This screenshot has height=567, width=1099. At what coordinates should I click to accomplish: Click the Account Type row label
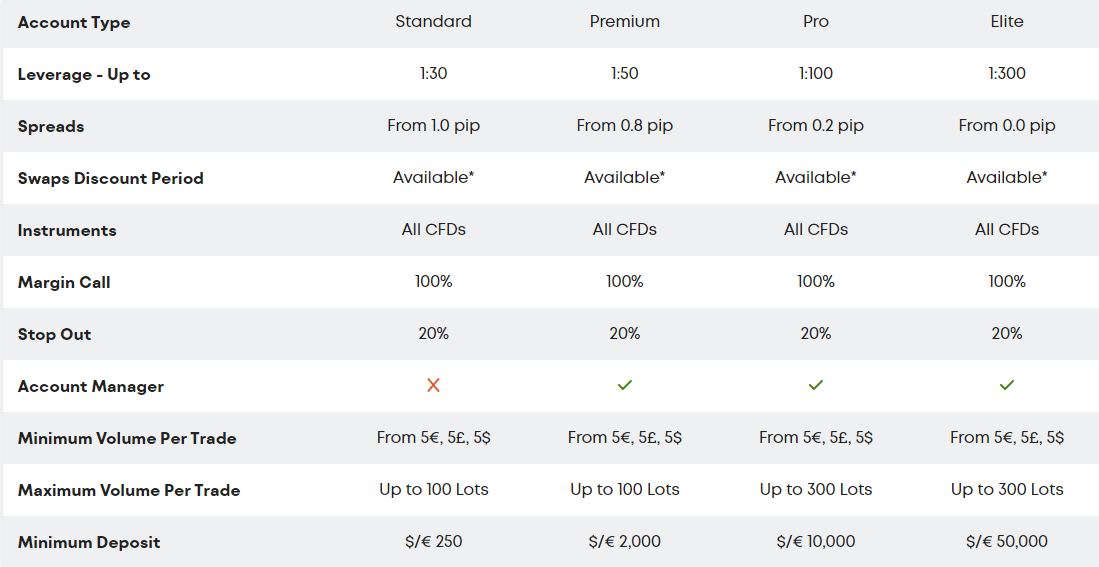74,22
